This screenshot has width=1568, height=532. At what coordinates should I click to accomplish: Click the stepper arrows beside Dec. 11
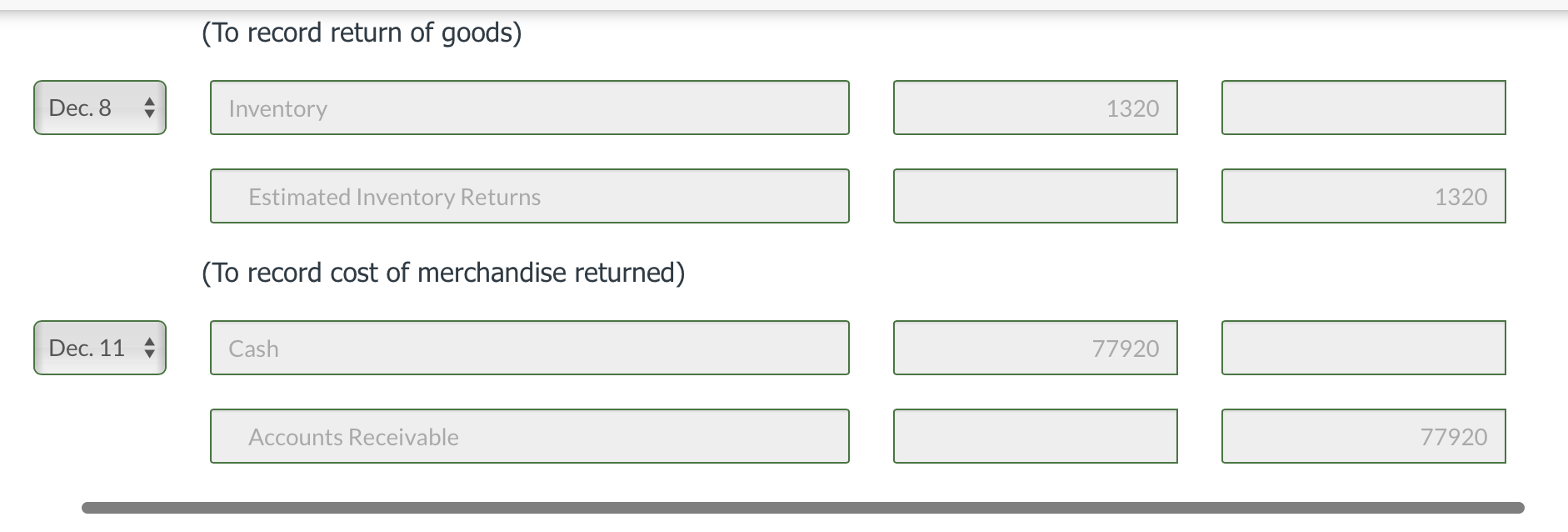[148, 347]
